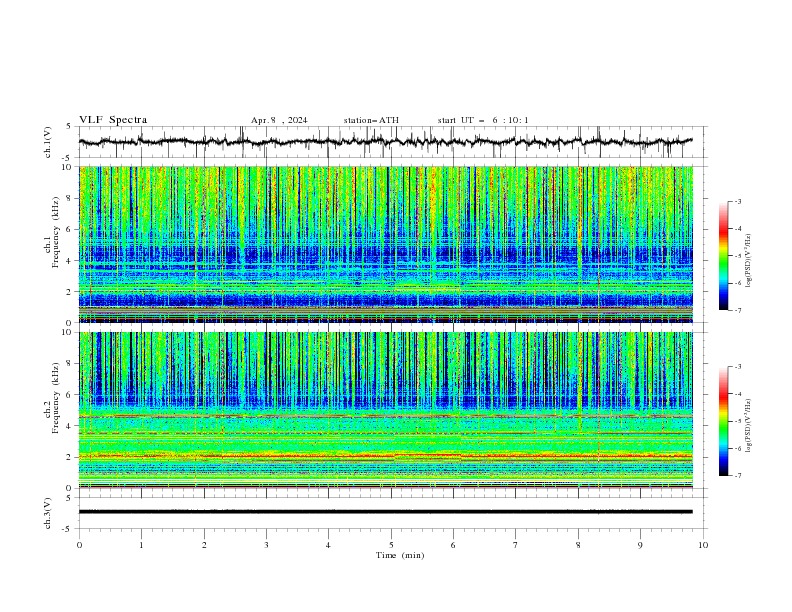The width and height of the screenshot is (792, 612).
Task: Click time axis tick label "4"
Action: click(x=328, y=545)
